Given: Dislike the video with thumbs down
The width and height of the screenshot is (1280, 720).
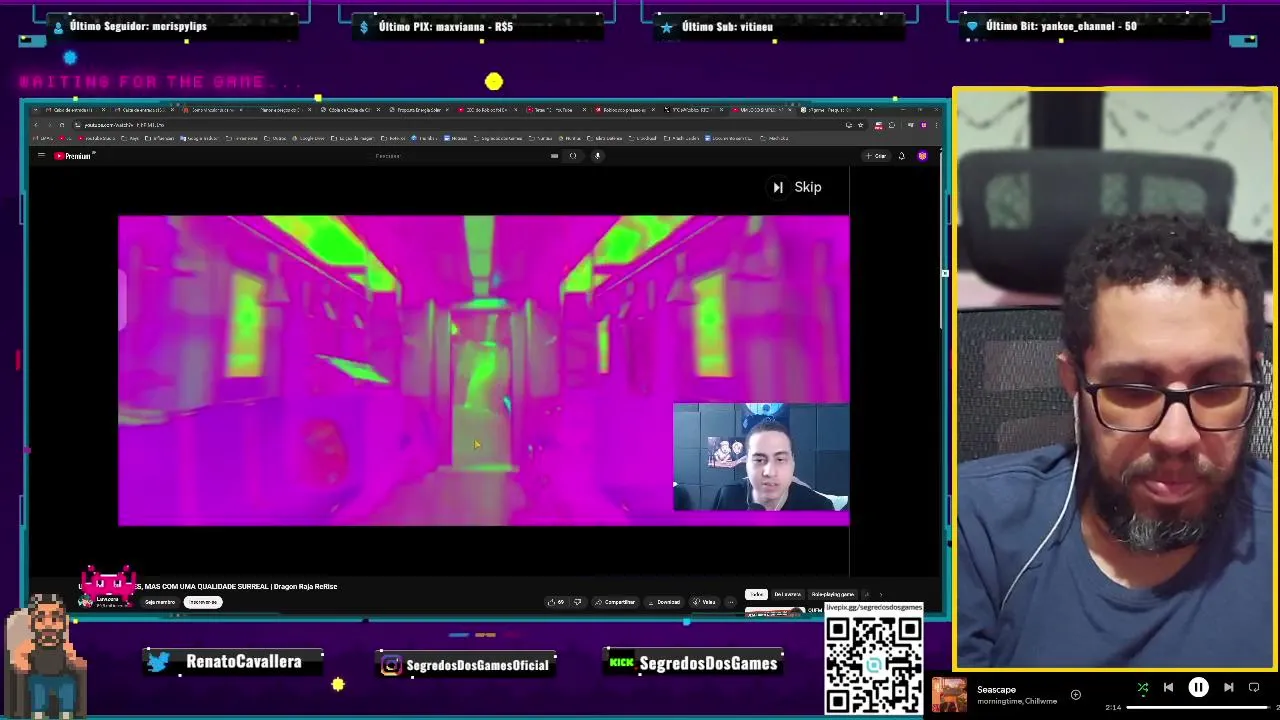Looking at the screenshot, I should [x=577, y=602].
